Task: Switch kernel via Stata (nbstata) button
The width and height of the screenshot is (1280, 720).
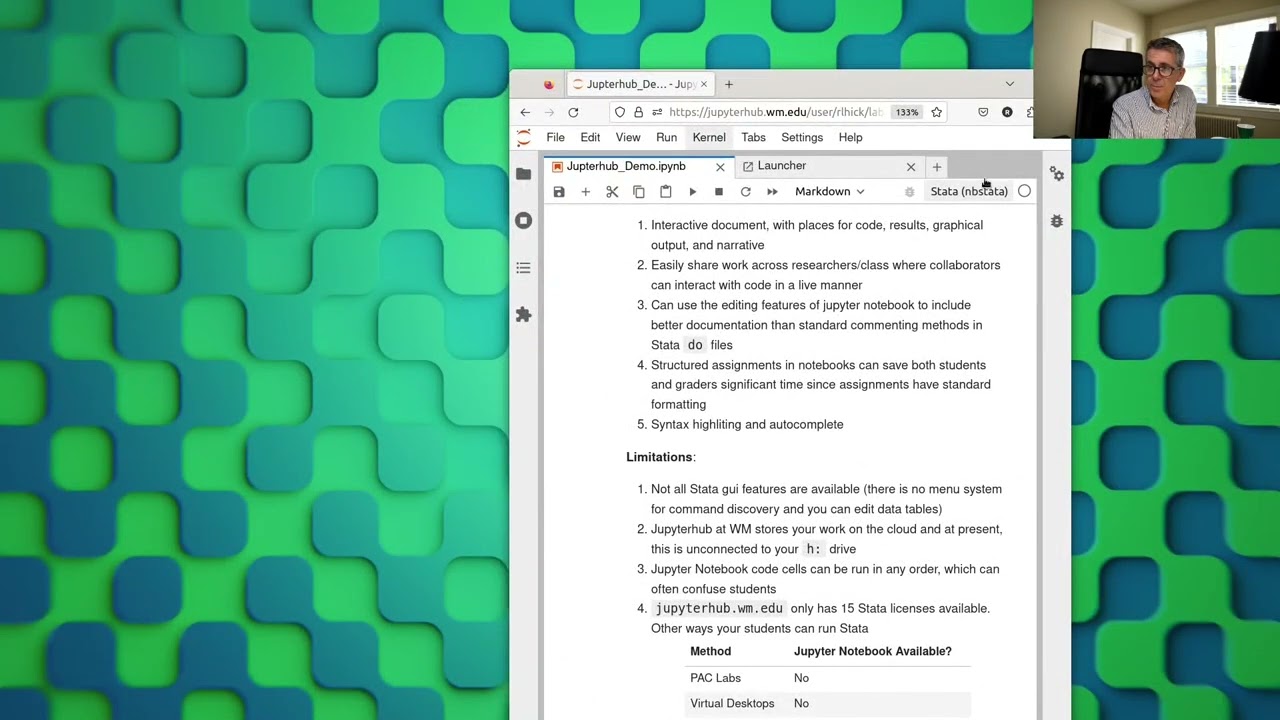Action: click(969, 191)
